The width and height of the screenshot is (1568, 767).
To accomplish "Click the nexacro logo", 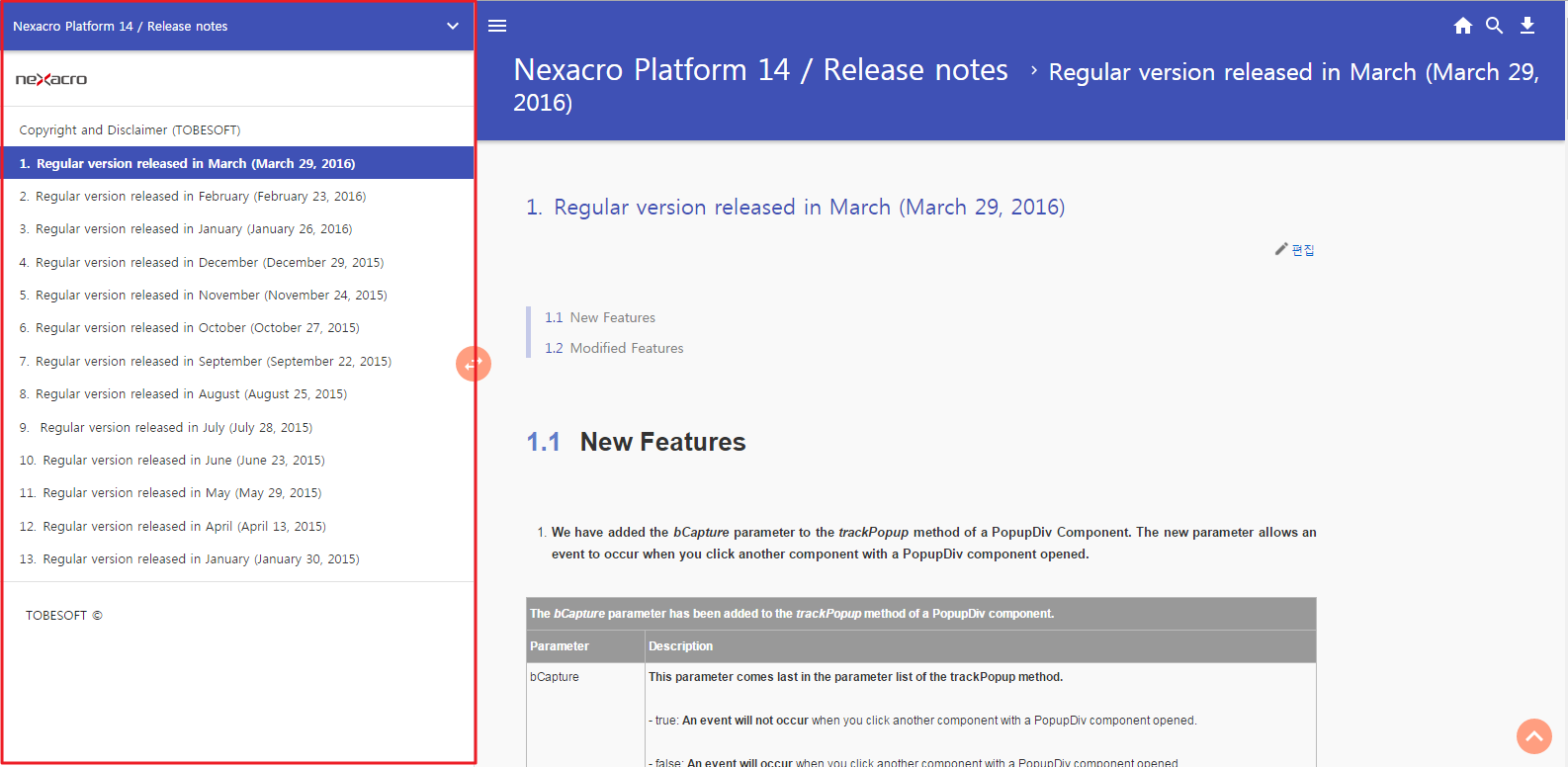I will pyautogui.click(x=51, y=79).
